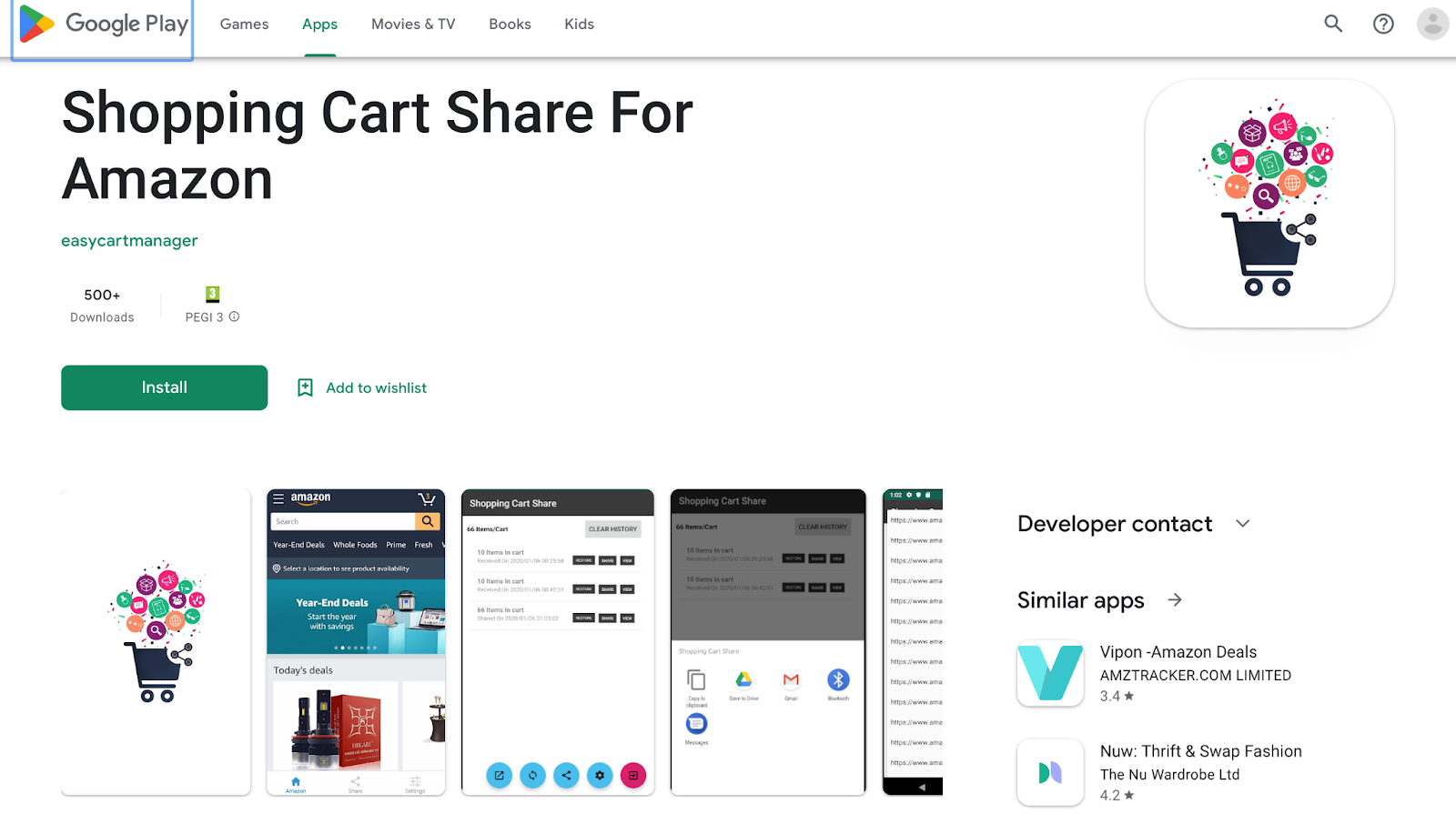Image resolution: width=1456 pixels, height=814 pixels.
Task: Open the account avatar icon
Action: coord(1432,24)
